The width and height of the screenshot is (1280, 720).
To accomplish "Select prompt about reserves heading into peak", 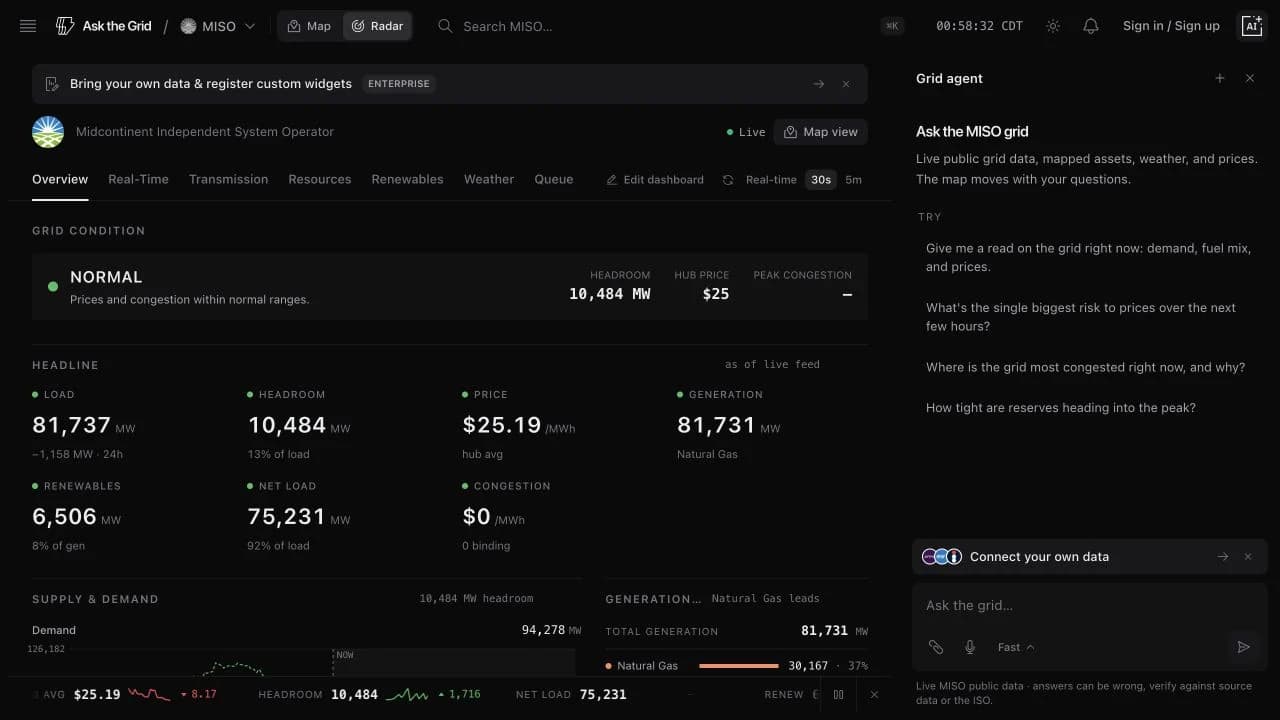I will point(1089,407).
